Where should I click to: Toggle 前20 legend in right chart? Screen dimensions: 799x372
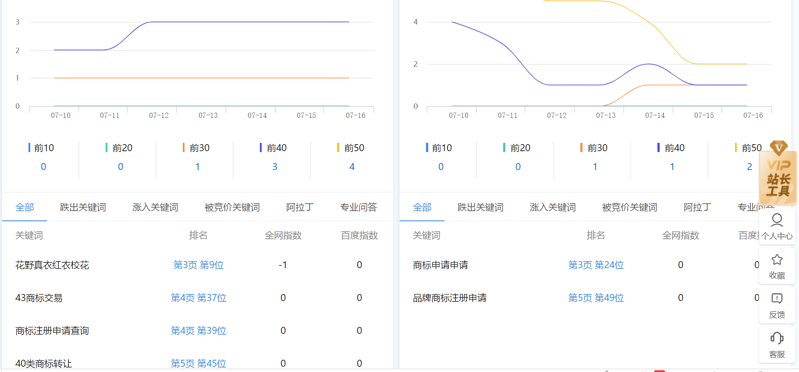point(517,148)
